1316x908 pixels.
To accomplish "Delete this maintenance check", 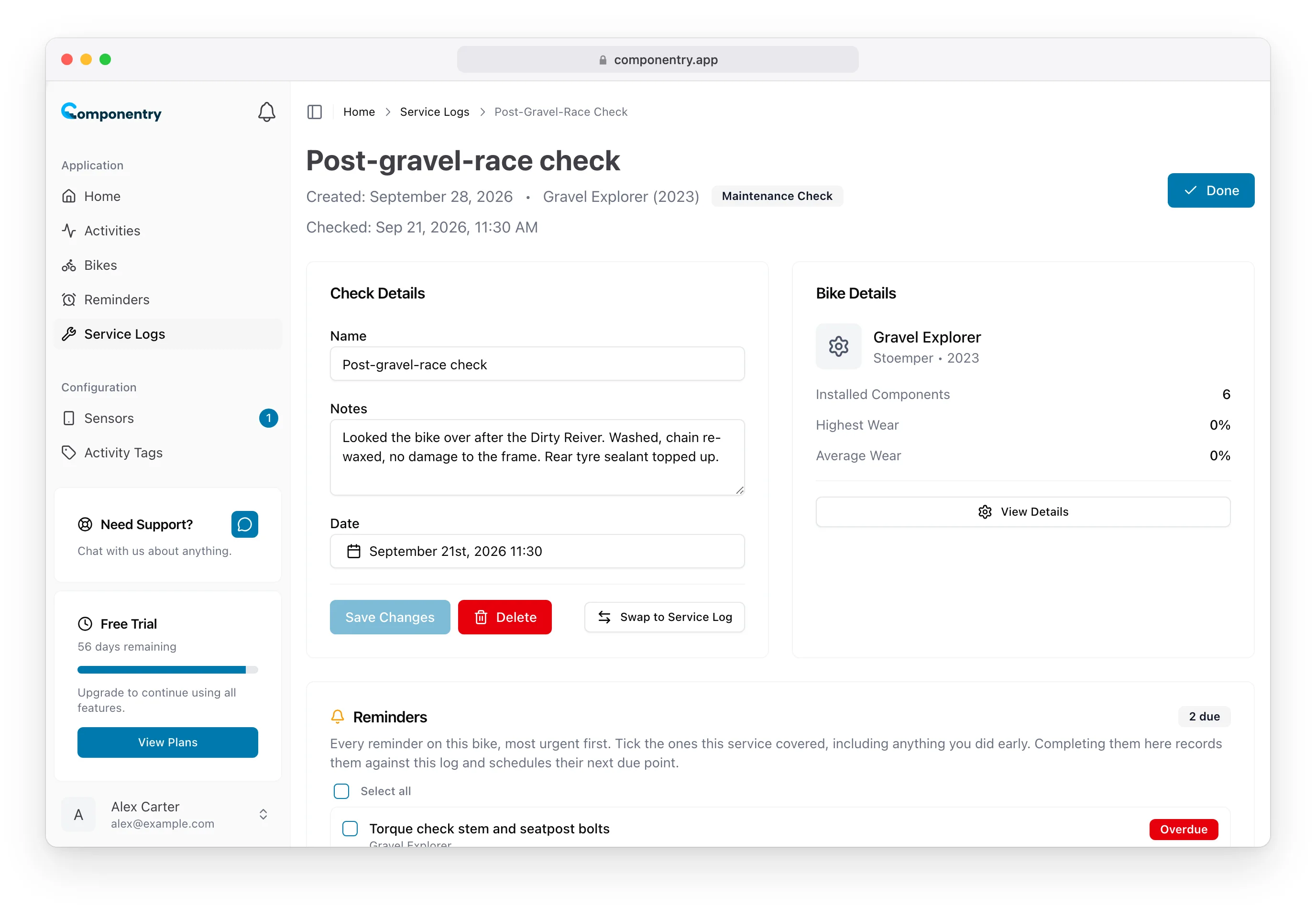I will tap(504, 617).
